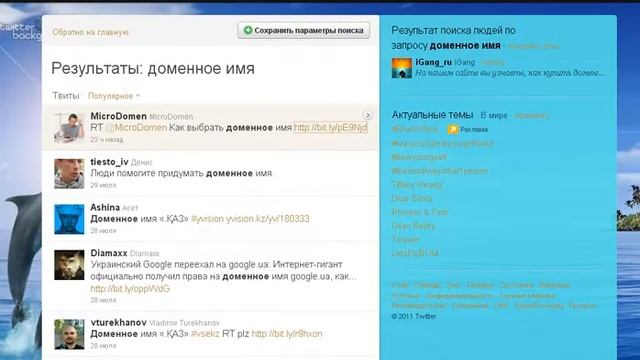The width and height of the screenshot is (640, 360).
Task: Open iGang_ru's sunset avatar in people results
Action: [402, 68]
